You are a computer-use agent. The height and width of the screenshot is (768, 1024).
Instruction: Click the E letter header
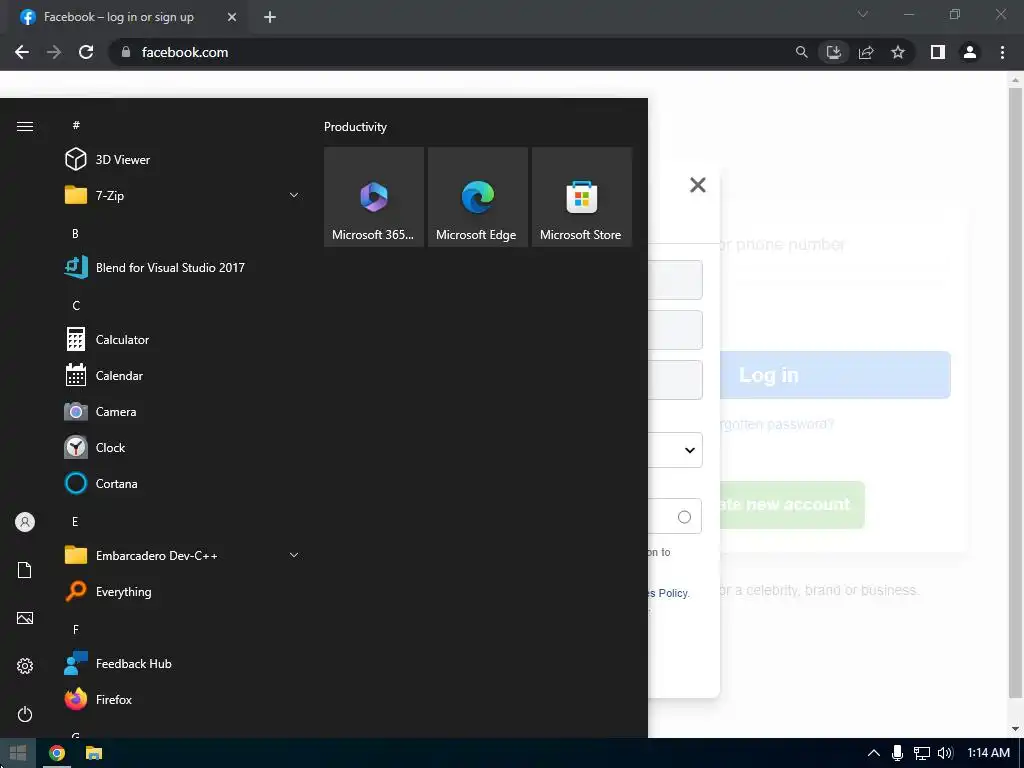coord(75,521)
